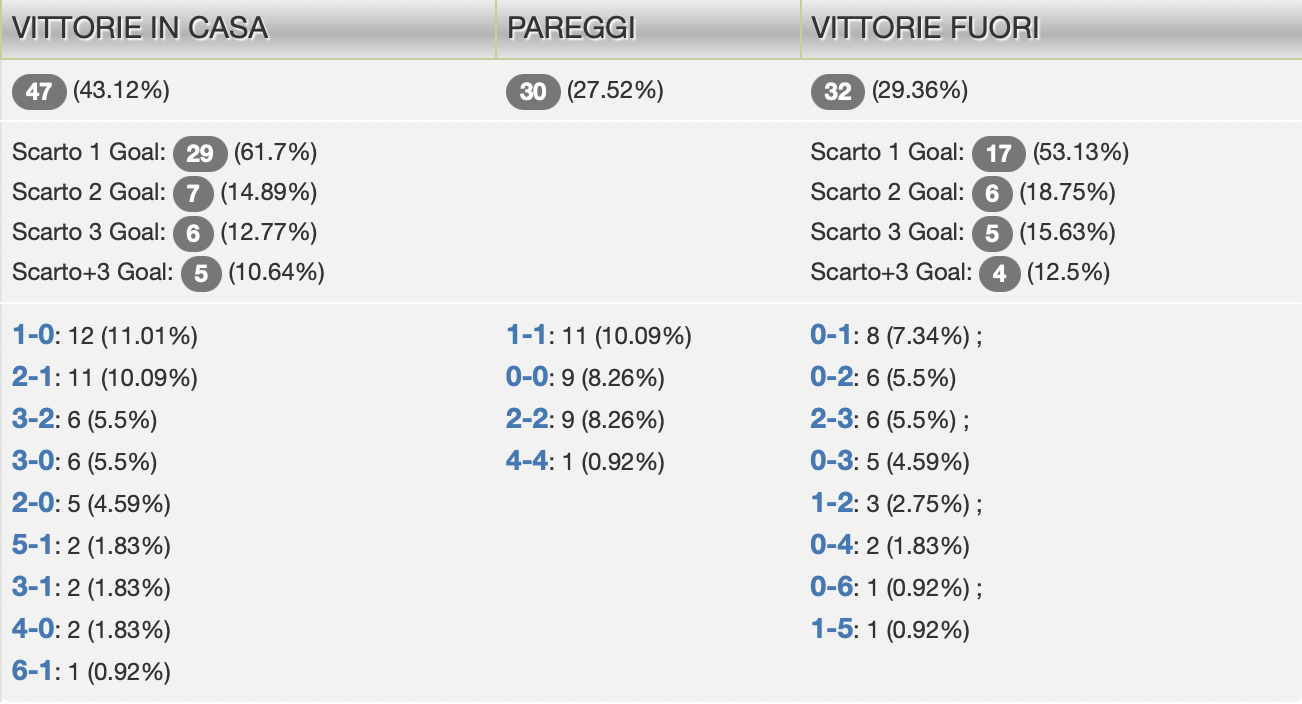The image size is (1302, 704).
Task: Select the Pareggi column header
Action: click(x=571, y=28)
